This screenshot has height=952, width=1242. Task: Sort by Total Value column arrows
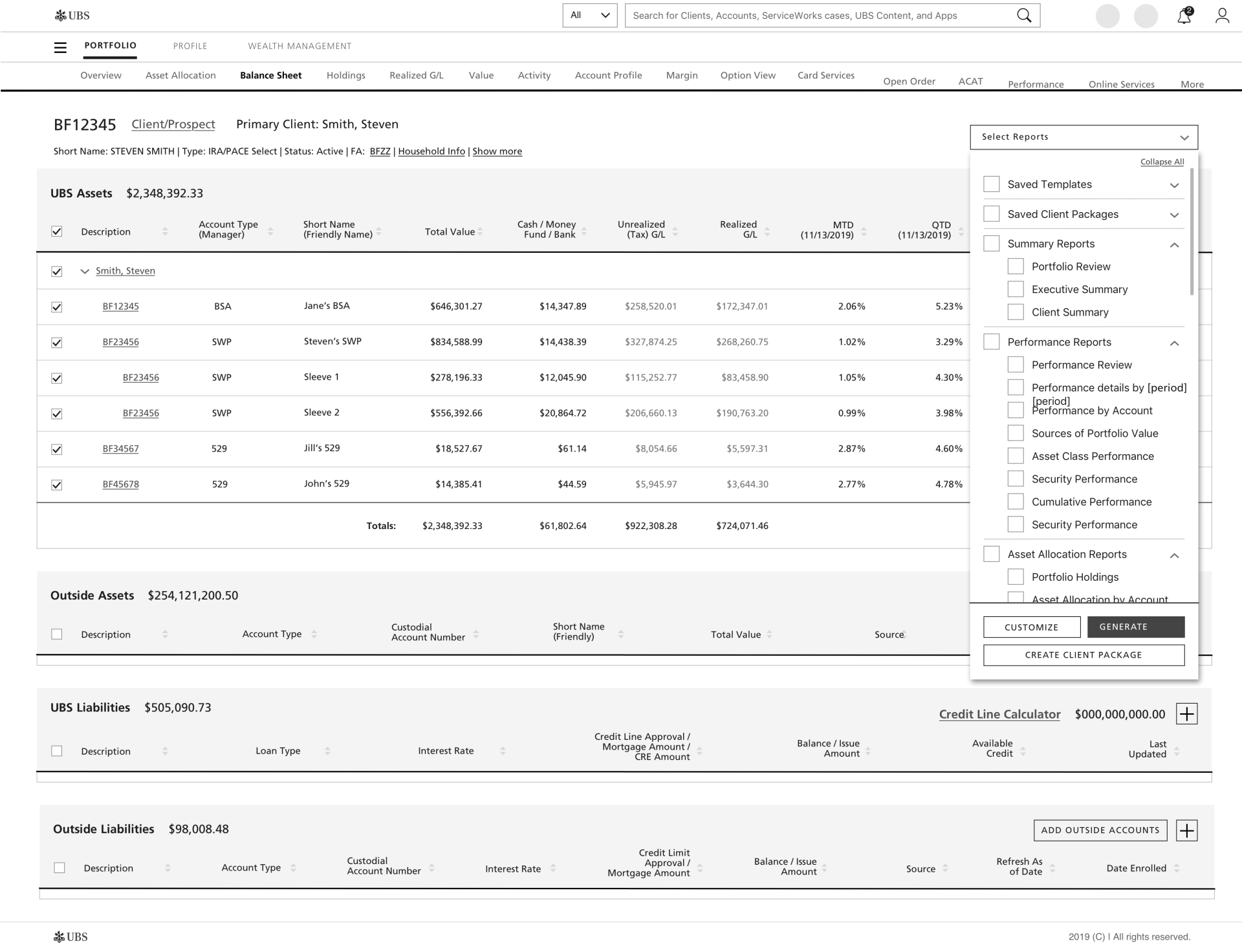481,232
